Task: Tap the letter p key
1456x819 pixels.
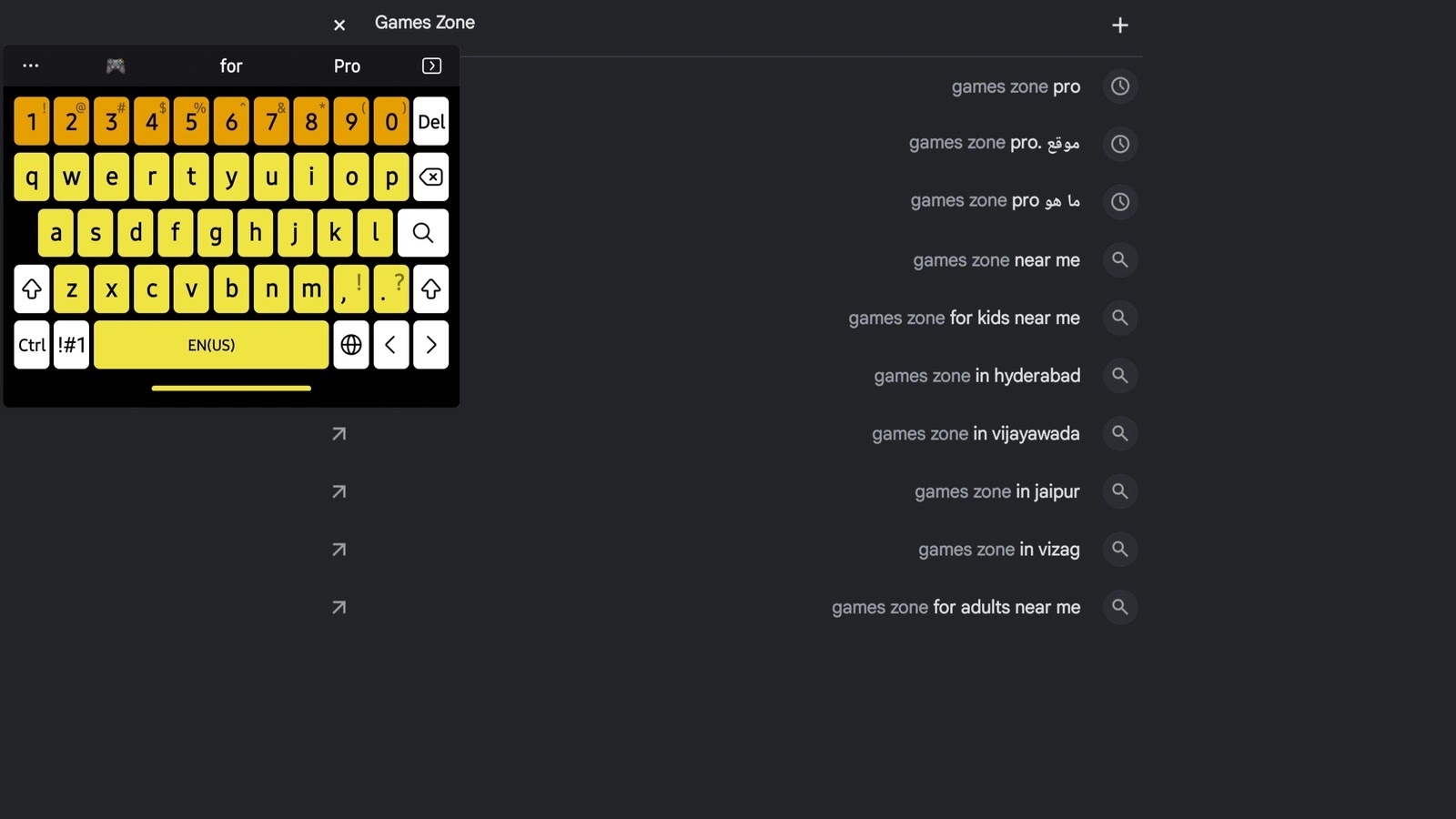Action: [x=391, y=177]
